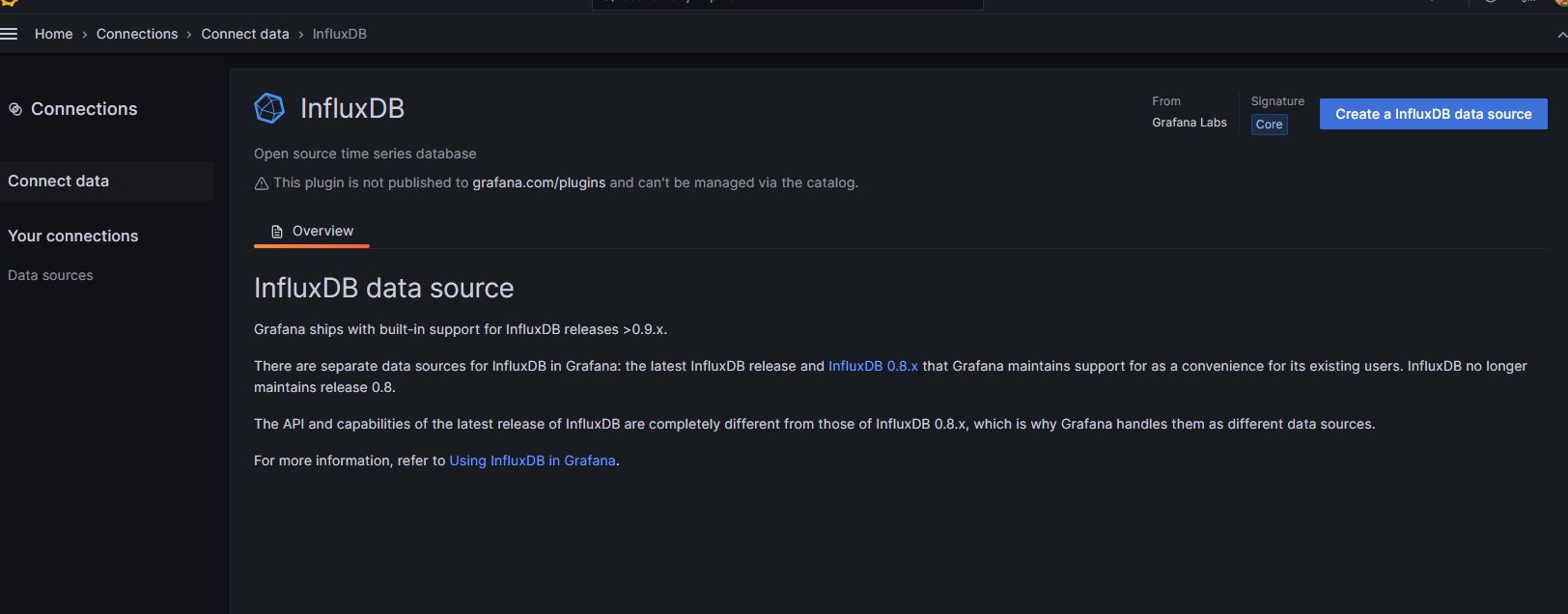Image resolution: width=1568 pixels, height=614 pixels.
Task: Open Your connections in the sidebar
Action: [73, 236]
